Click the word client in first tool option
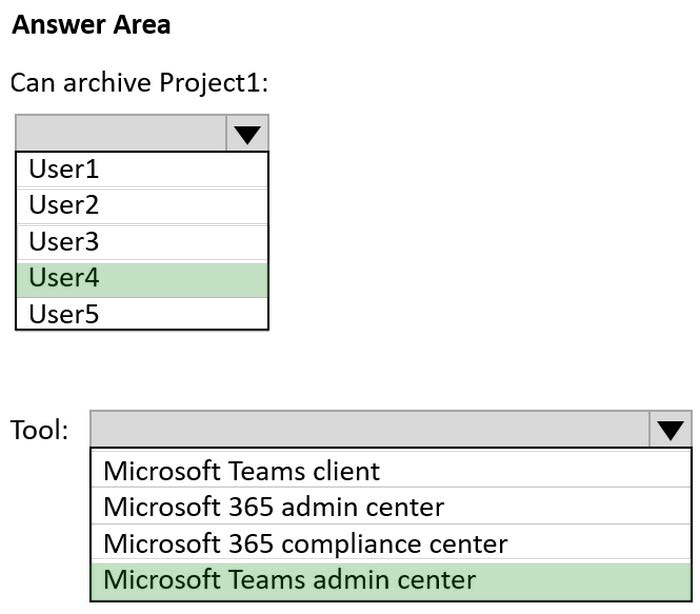Image resolution: width=700 pixels, height=614 pixels. pos(346,471)
